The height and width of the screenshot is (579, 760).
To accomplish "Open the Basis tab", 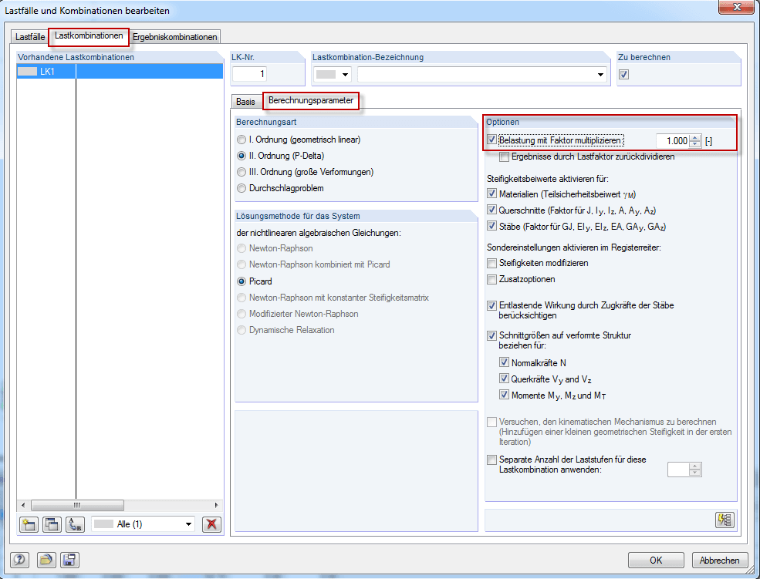I will [x=246, y=102].
